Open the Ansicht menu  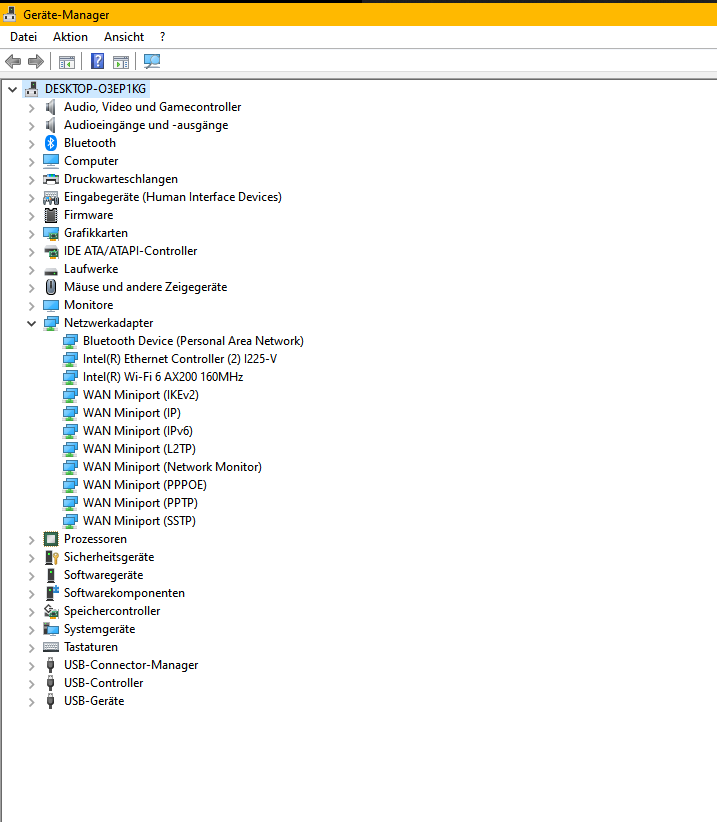124,37
